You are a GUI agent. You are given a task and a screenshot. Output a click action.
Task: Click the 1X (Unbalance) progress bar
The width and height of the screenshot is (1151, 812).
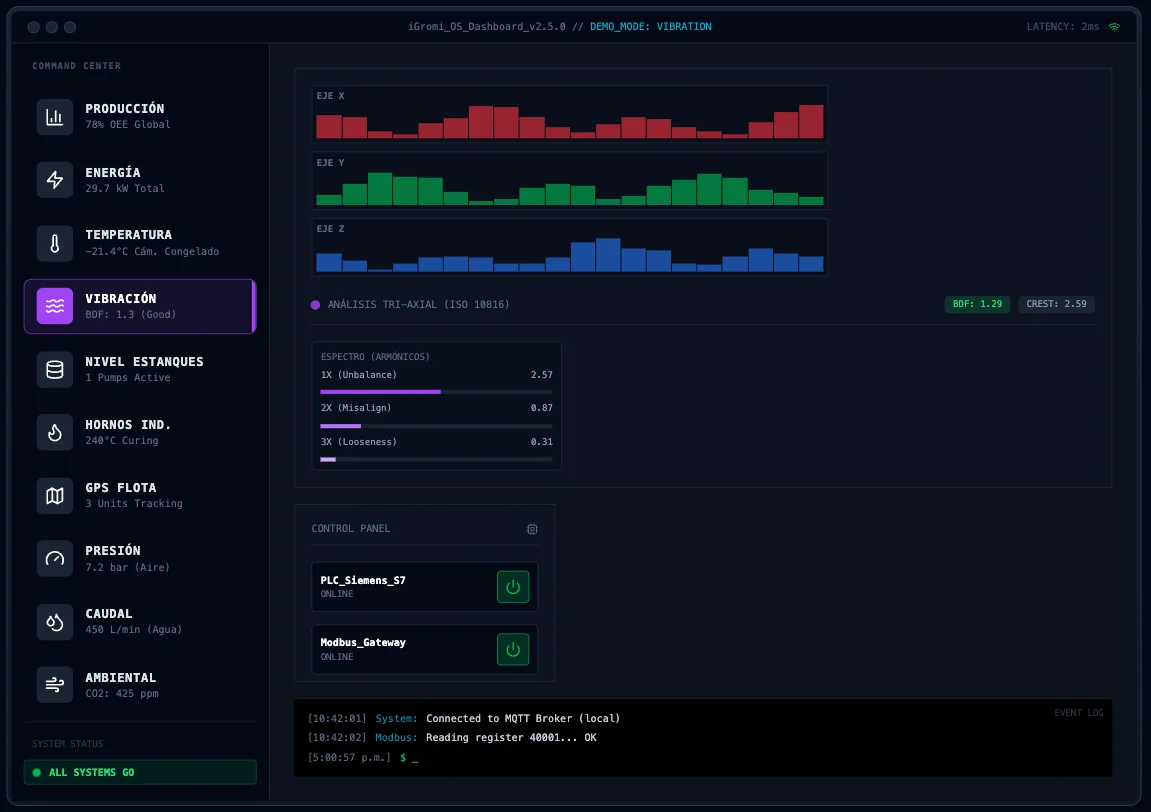coord(436,392)
